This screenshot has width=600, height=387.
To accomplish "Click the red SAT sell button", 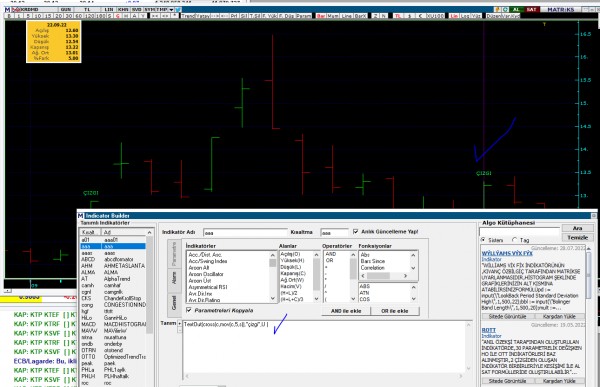I will click(x=532, y=9).
